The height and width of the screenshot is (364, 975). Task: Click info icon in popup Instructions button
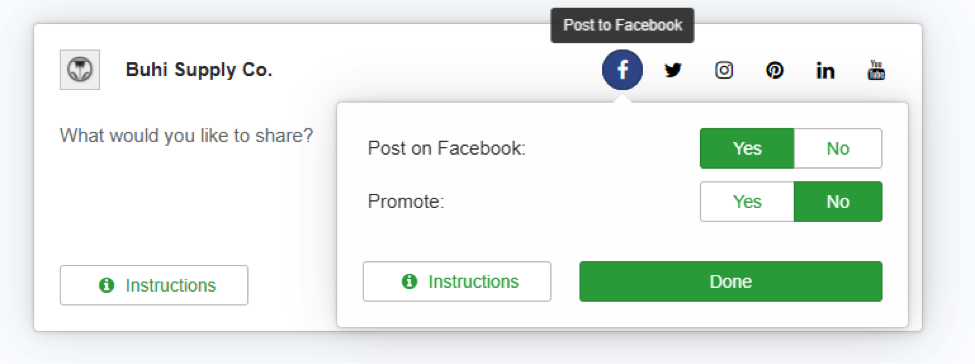[x=409, y=282]
